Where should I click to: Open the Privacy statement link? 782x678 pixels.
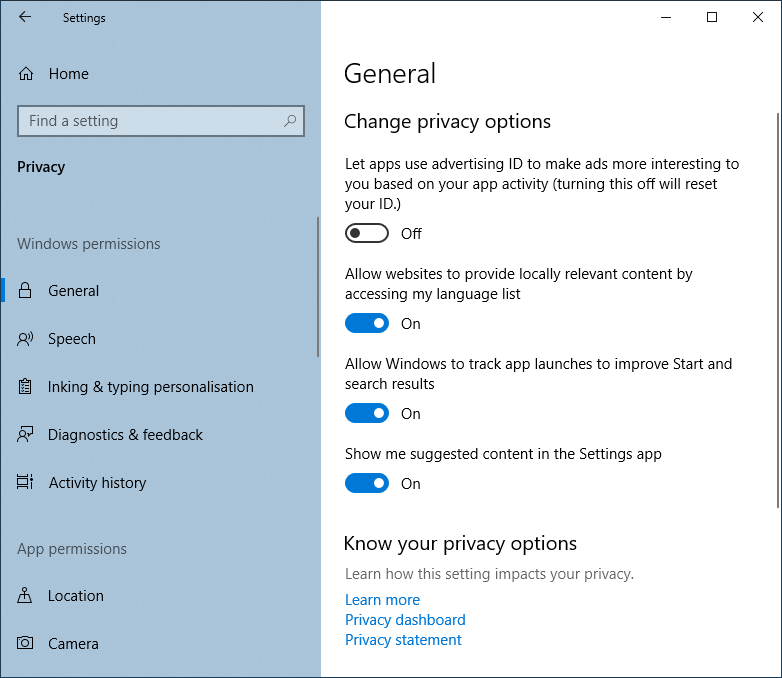pyautogui.click(x=403, y=640)
